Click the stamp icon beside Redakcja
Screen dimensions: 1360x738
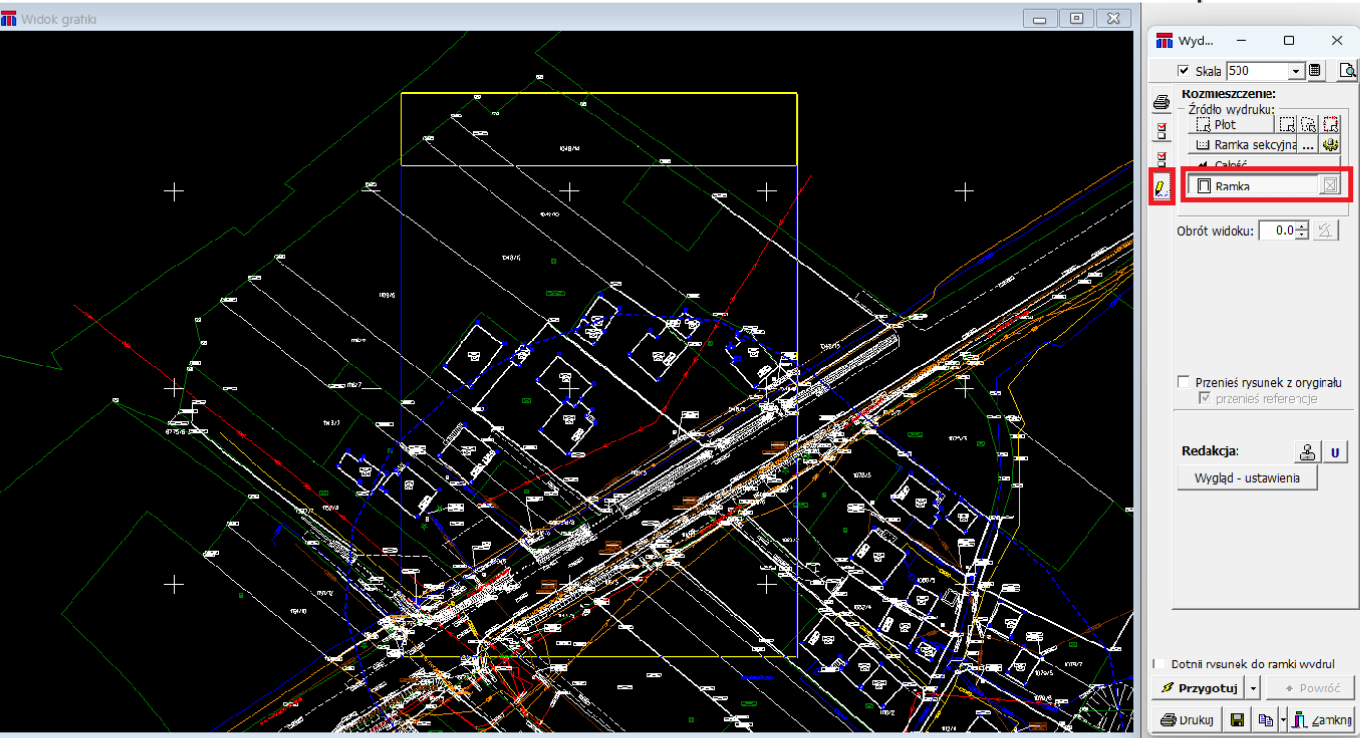click(x=1307, y=452)
